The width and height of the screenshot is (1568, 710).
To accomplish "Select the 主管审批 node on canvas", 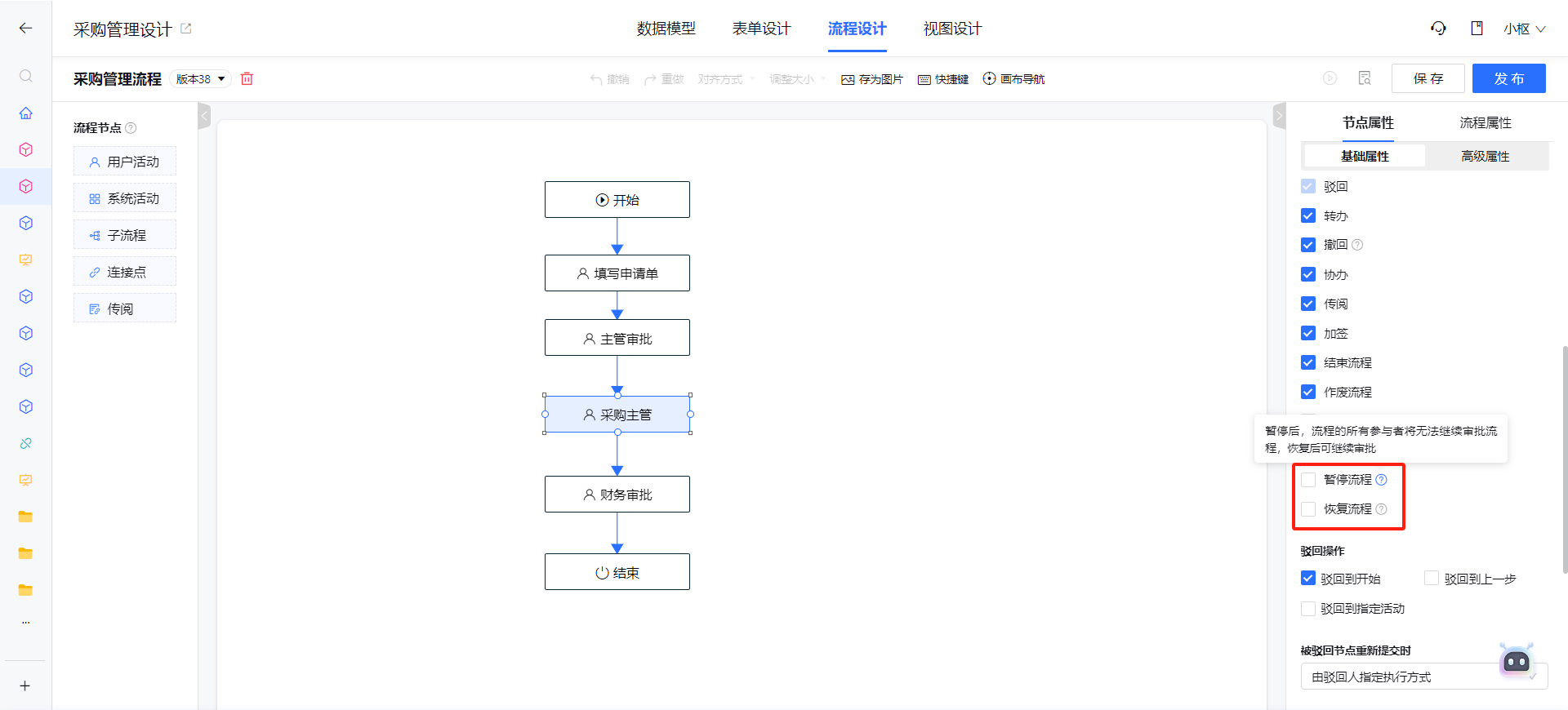I will [617, 338].
